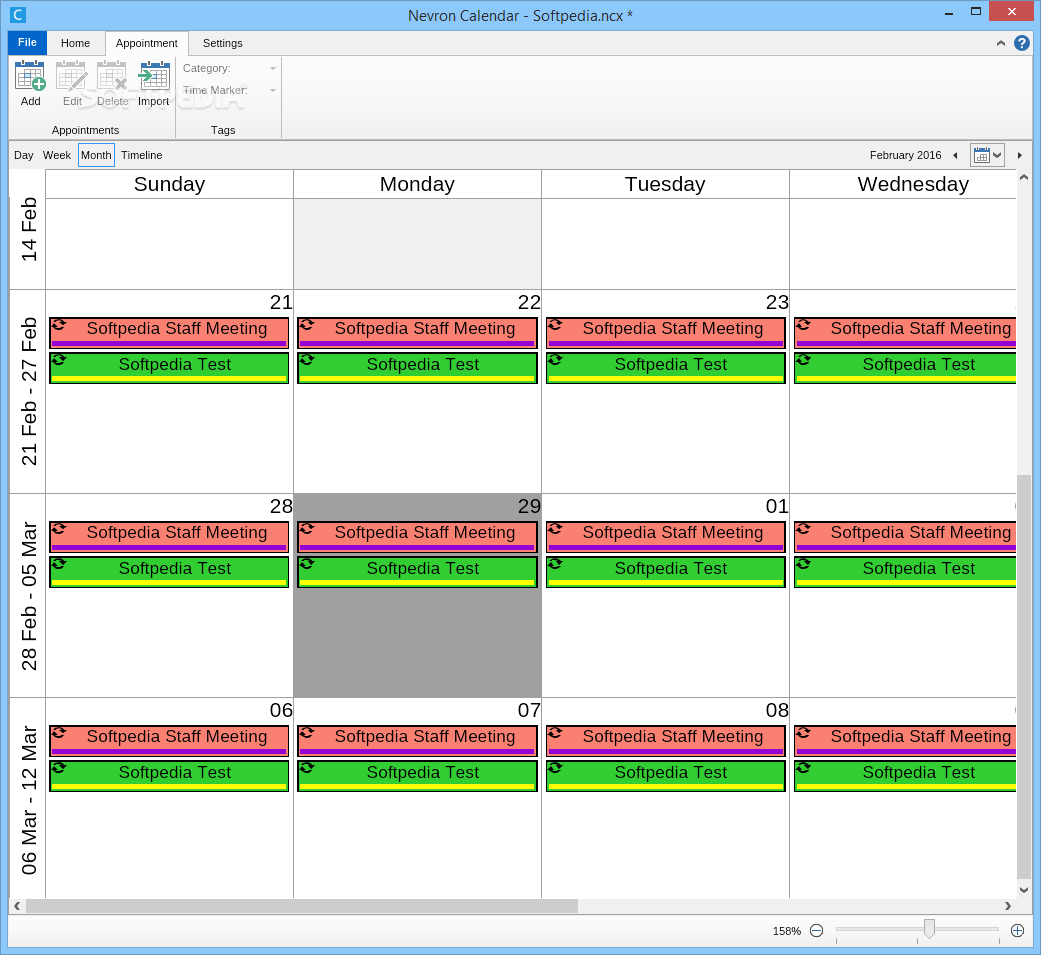Click the 14 Feb week label

coord(28,229)
